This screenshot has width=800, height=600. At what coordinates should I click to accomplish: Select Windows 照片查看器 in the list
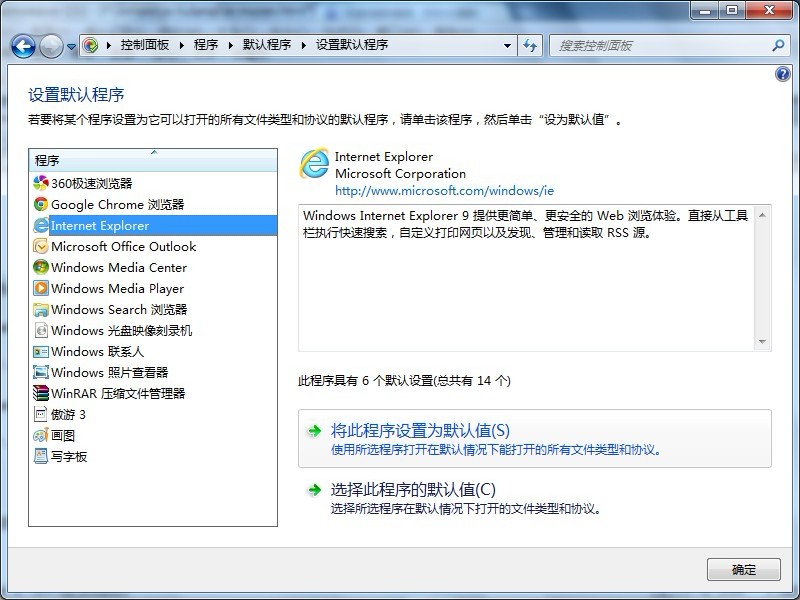[109, 372]
